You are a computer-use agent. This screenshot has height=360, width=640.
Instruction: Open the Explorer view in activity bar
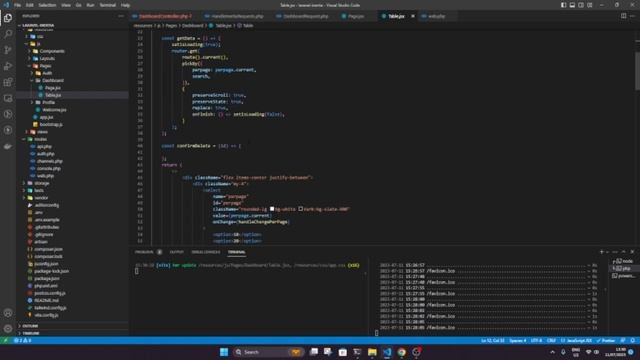tap(8, 18)
